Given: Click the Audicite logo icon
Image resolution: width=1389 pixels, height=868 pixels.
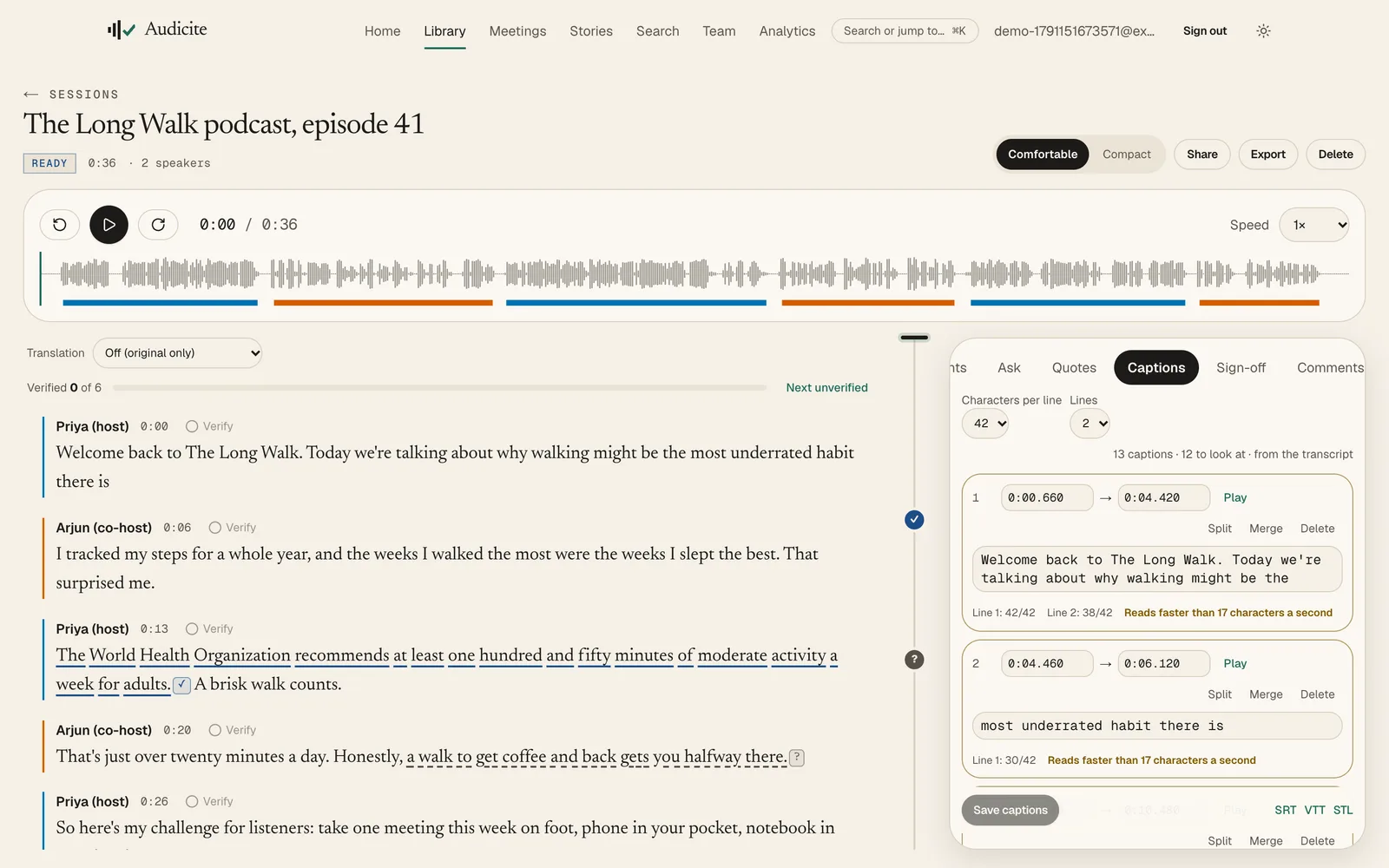Looking at the screenshot, I should click(122, 30).
